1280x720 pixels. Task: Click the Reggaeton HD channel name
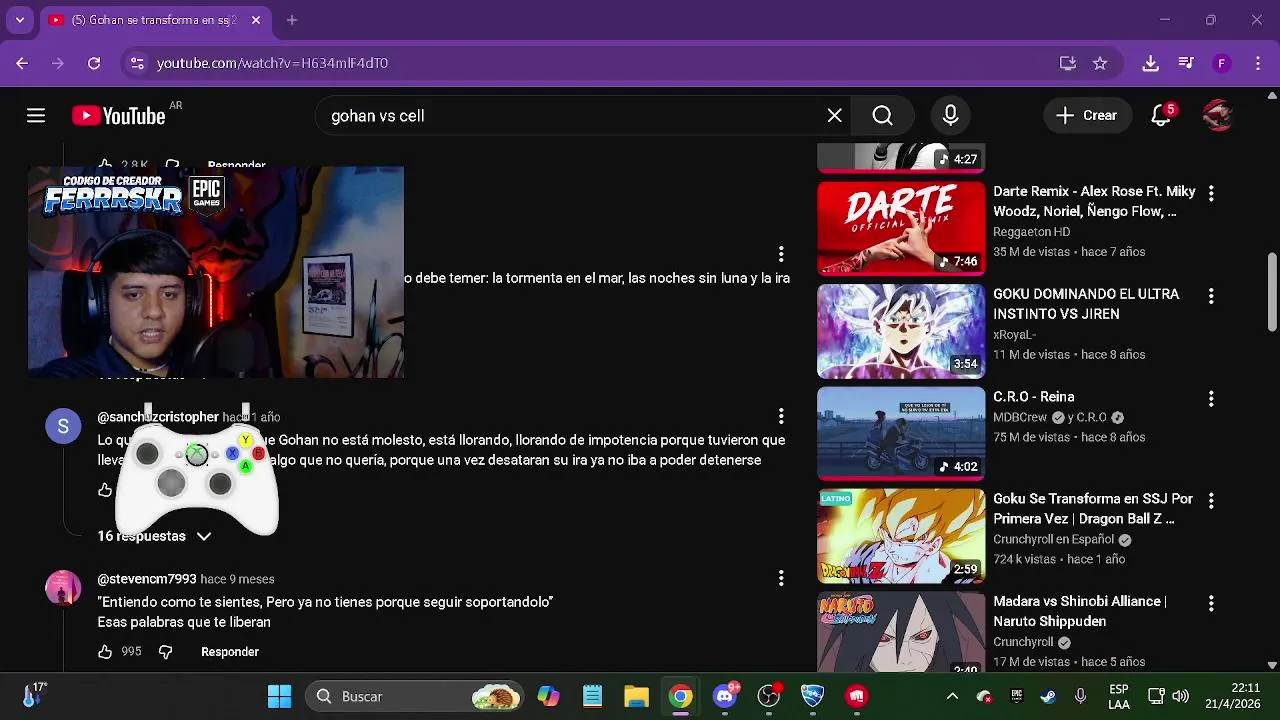click(1032, 232)
